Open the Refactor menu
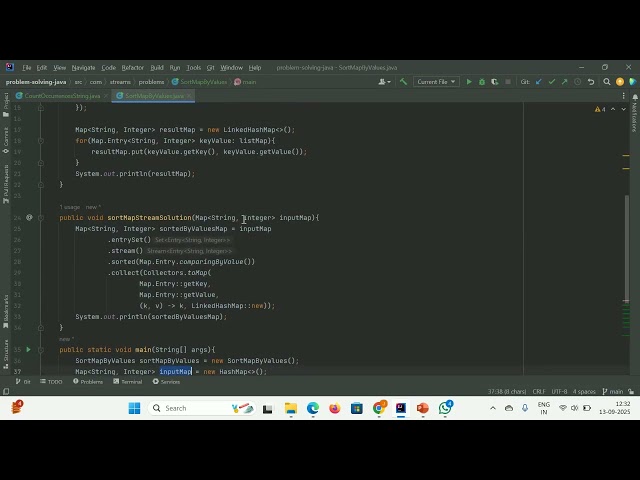 pos(133,68)
